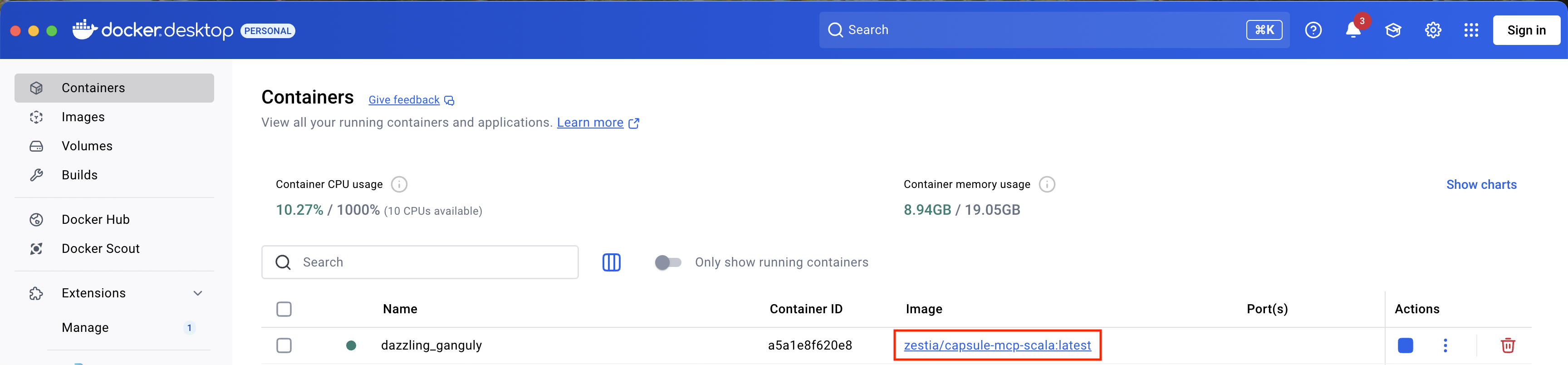Open the three-dot menu for dazzling_ganguly
The image size is (1568, 365).
(1445, 345)
